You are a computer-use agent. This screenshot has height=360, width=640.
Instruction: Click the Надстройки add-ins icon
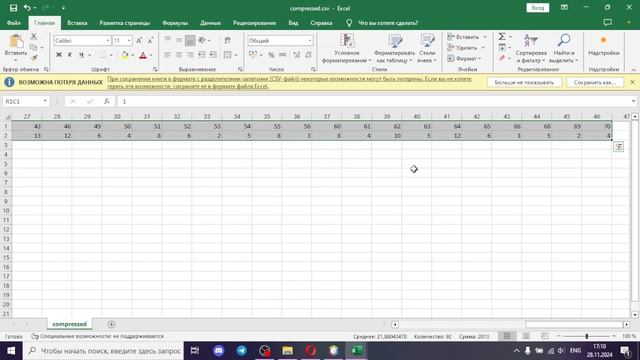point(604,45)
